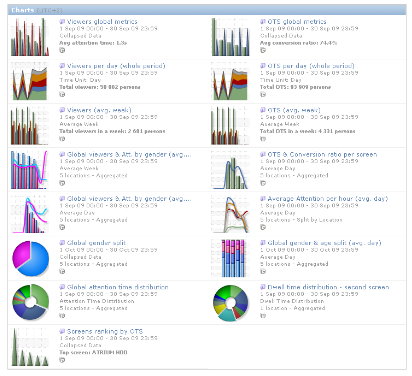Select the Dwell time distribution donut thumbnail
412x376 pixels.
point(231,302)
